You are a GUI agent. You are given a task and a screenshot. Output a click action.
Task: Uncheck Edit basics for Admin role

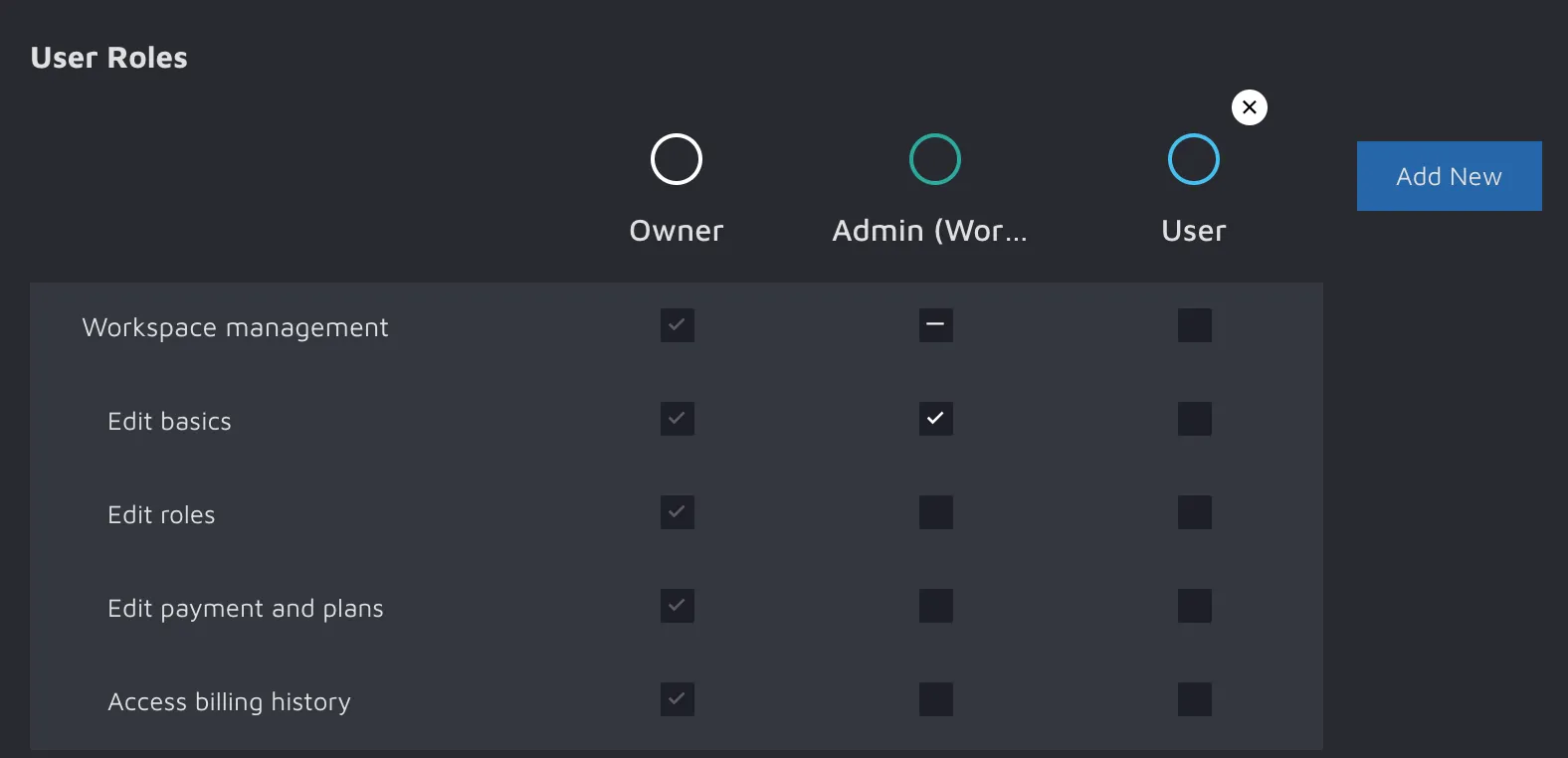[x=935, y=419]
